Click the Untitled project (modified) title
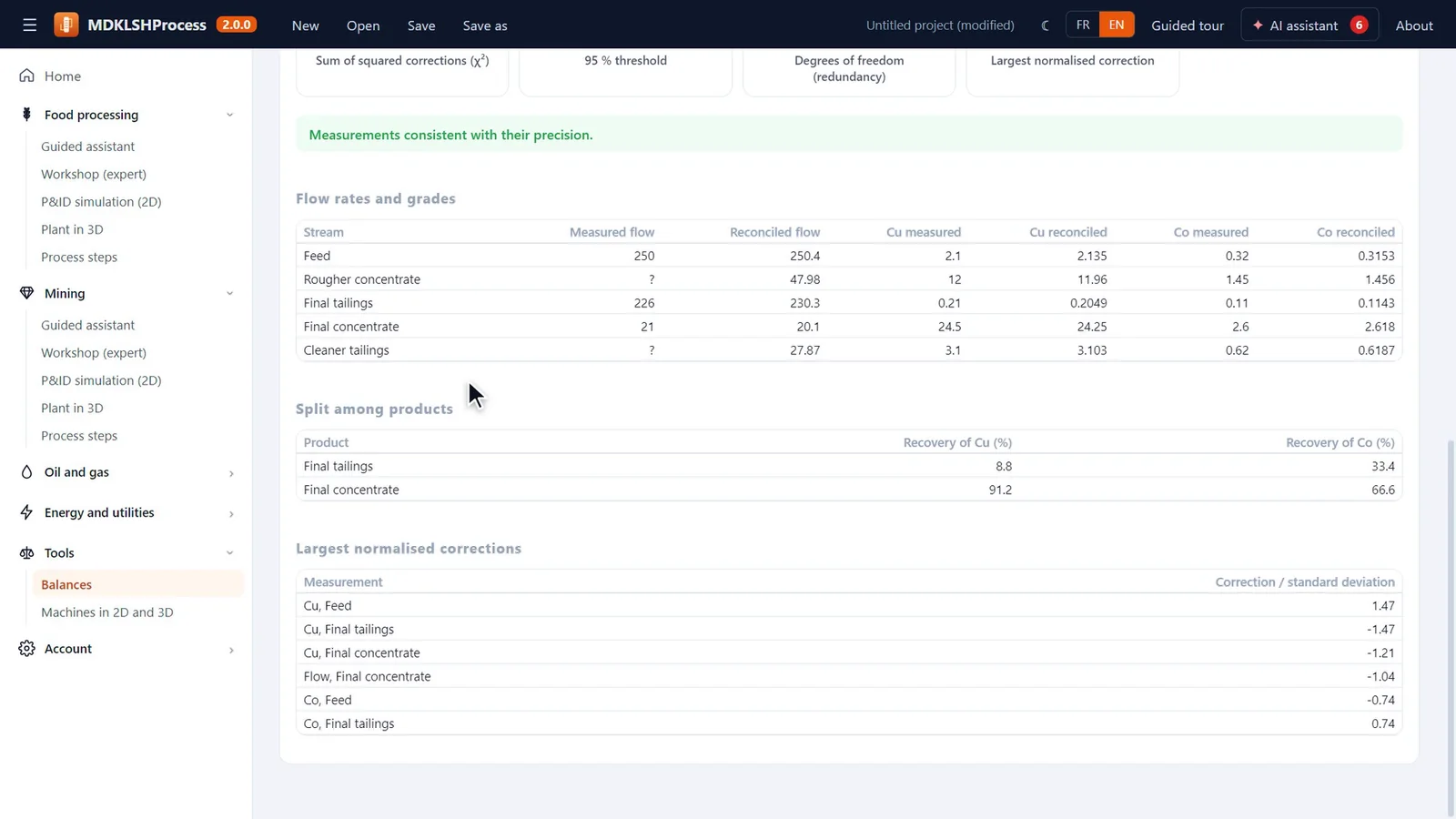This screenshot has height=819, width=1456. 940,25
